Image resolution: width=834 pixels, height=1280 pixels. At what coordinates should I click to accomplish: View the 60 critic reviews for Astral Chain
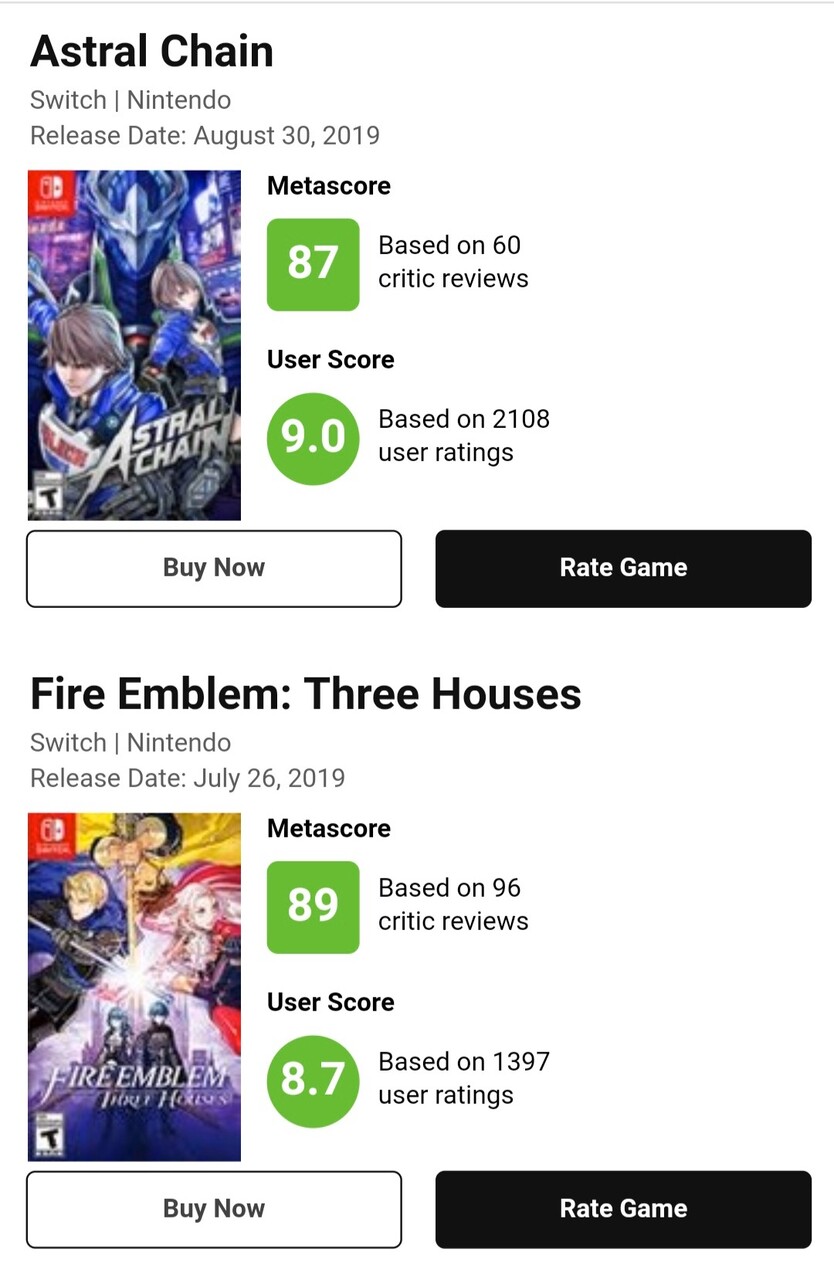[453, 262]
